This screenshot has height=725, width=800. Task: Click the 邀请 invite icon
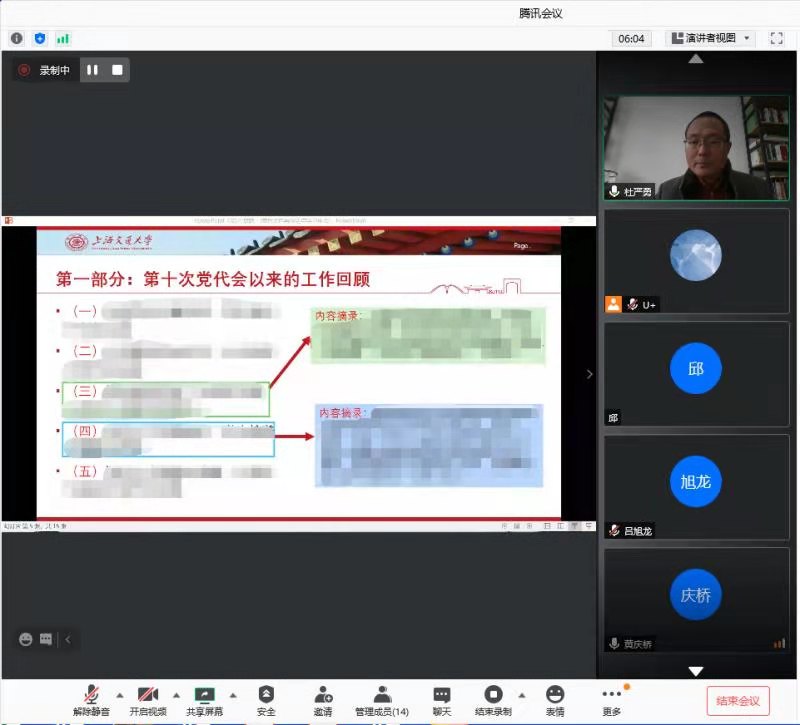click(323, 700)
